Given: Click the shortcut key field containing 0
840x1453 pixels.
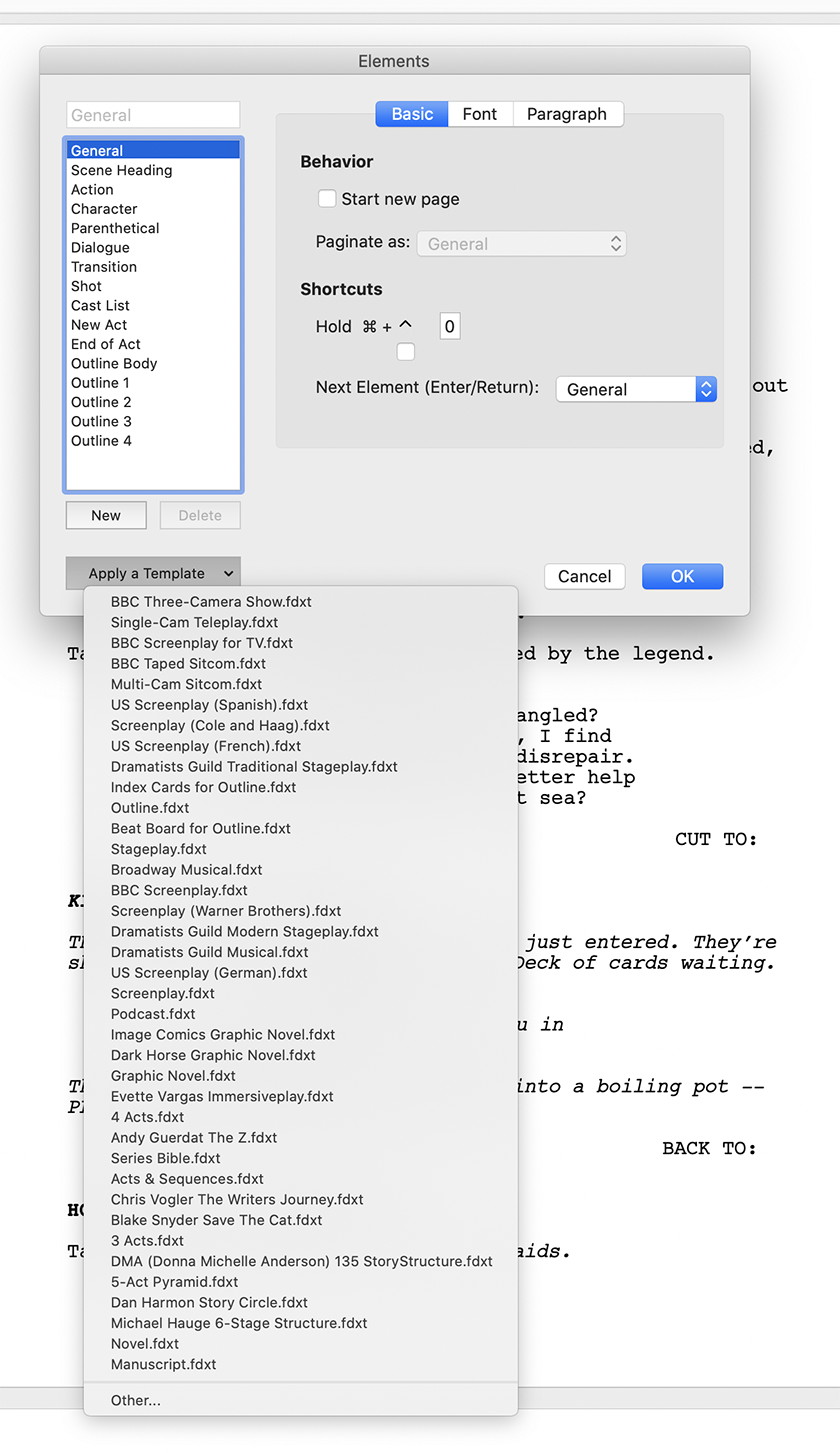Looking at the screenshot, I should click(449, 327).
